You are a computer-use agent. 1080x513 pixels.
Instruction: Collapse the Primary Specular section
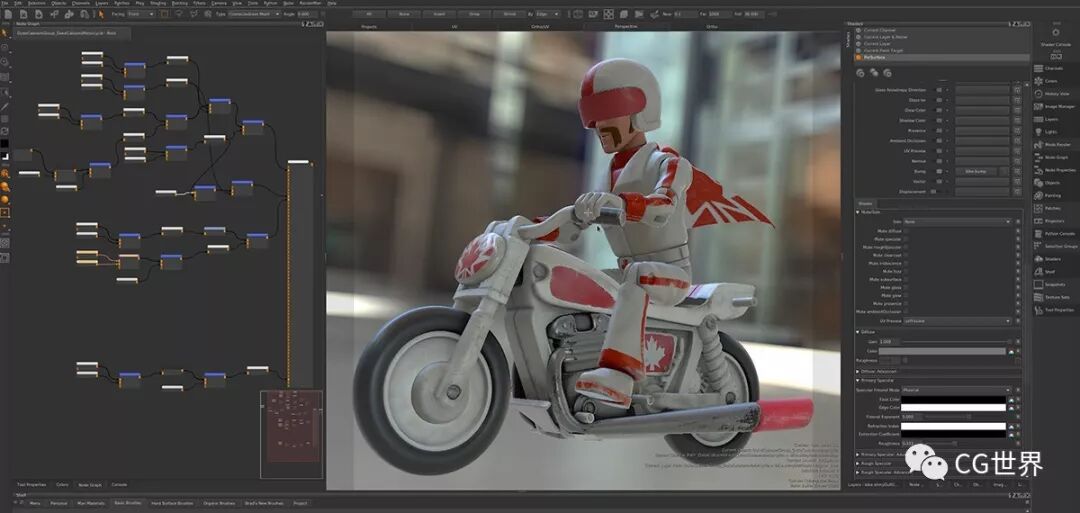coord(858,380)
